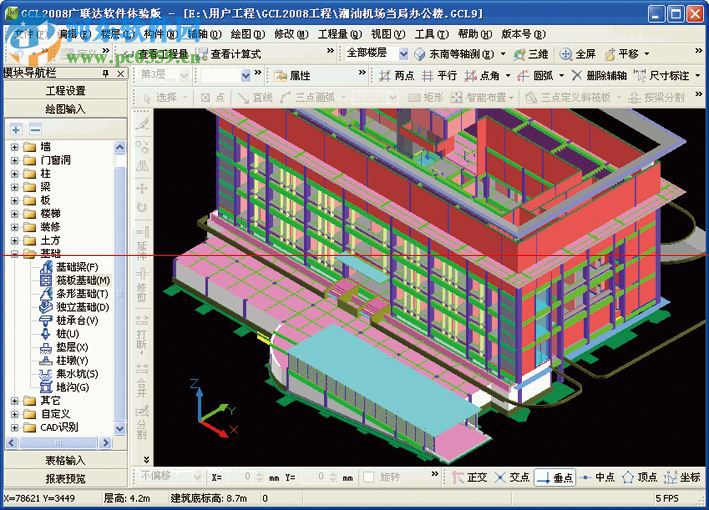
Task: Expand the 楼梯 stairs folder
Action: (14, 214)
